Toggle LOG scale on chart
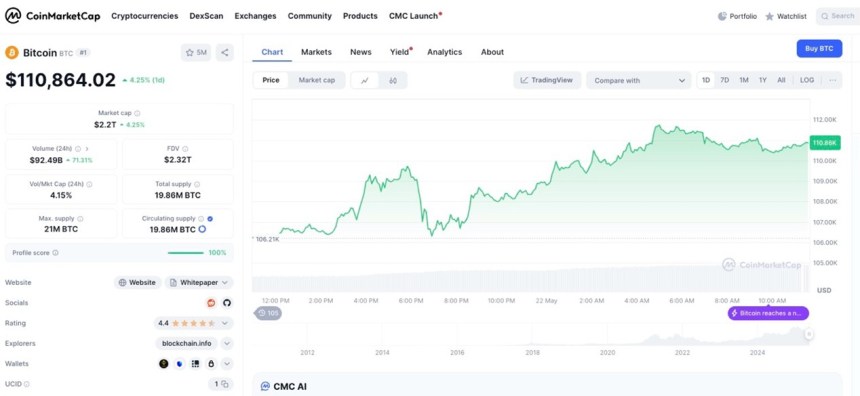Viewport: 860px width, 396px height. coord(807,80)
